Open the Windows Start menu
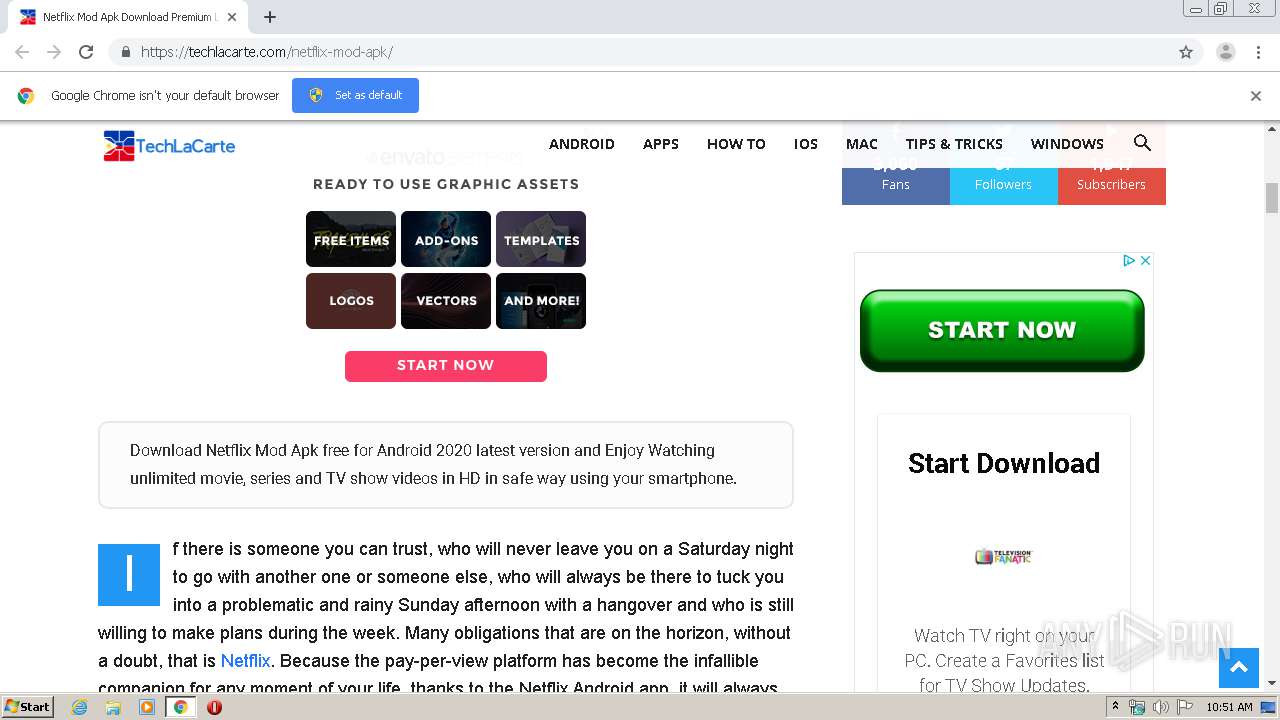Screen dimensions: 1280x720 (28, 707)
